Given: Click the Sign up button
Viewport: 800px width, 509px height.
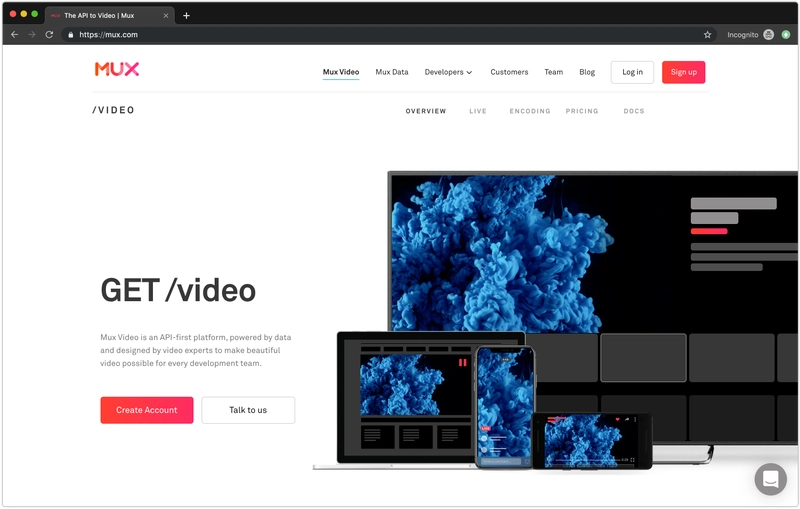Looking at the screenshot, I should (x=684, y=72).
